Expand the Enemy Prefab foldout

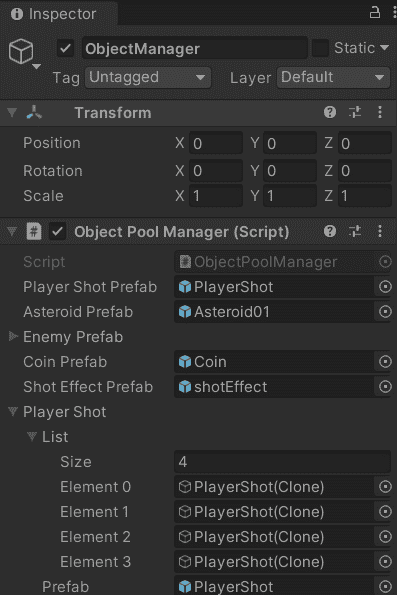[x=13, y=336]
